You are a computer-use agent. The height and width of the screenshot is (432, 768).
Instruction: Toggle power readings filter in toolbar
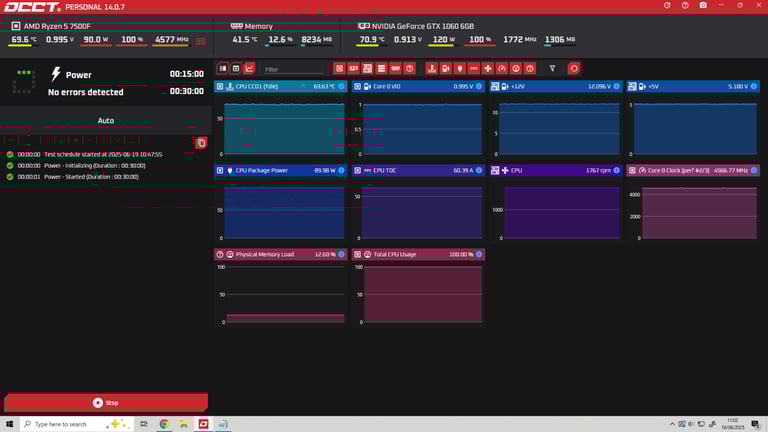point(460,69)
